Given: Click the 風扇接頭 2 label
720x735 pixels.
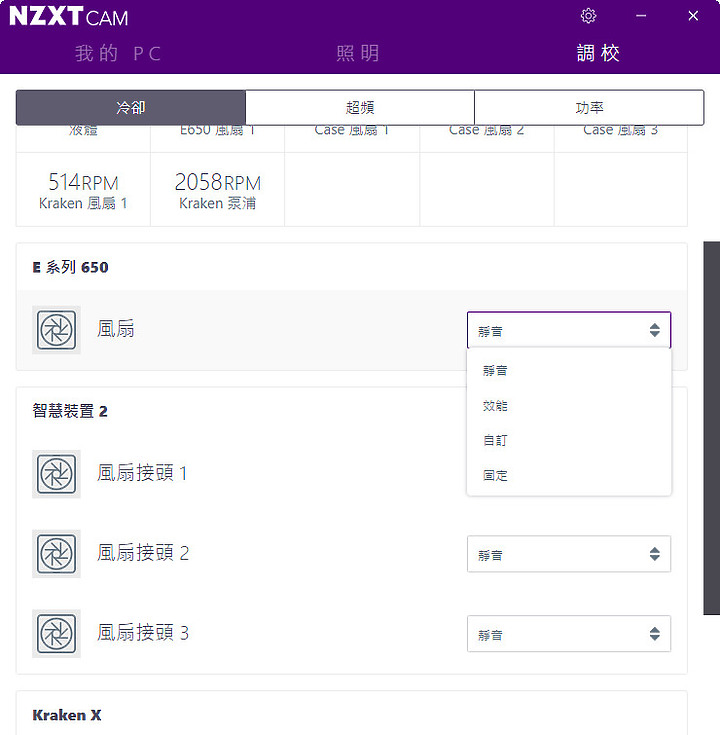Looking at the screenshot, I should tap(143, 553).
